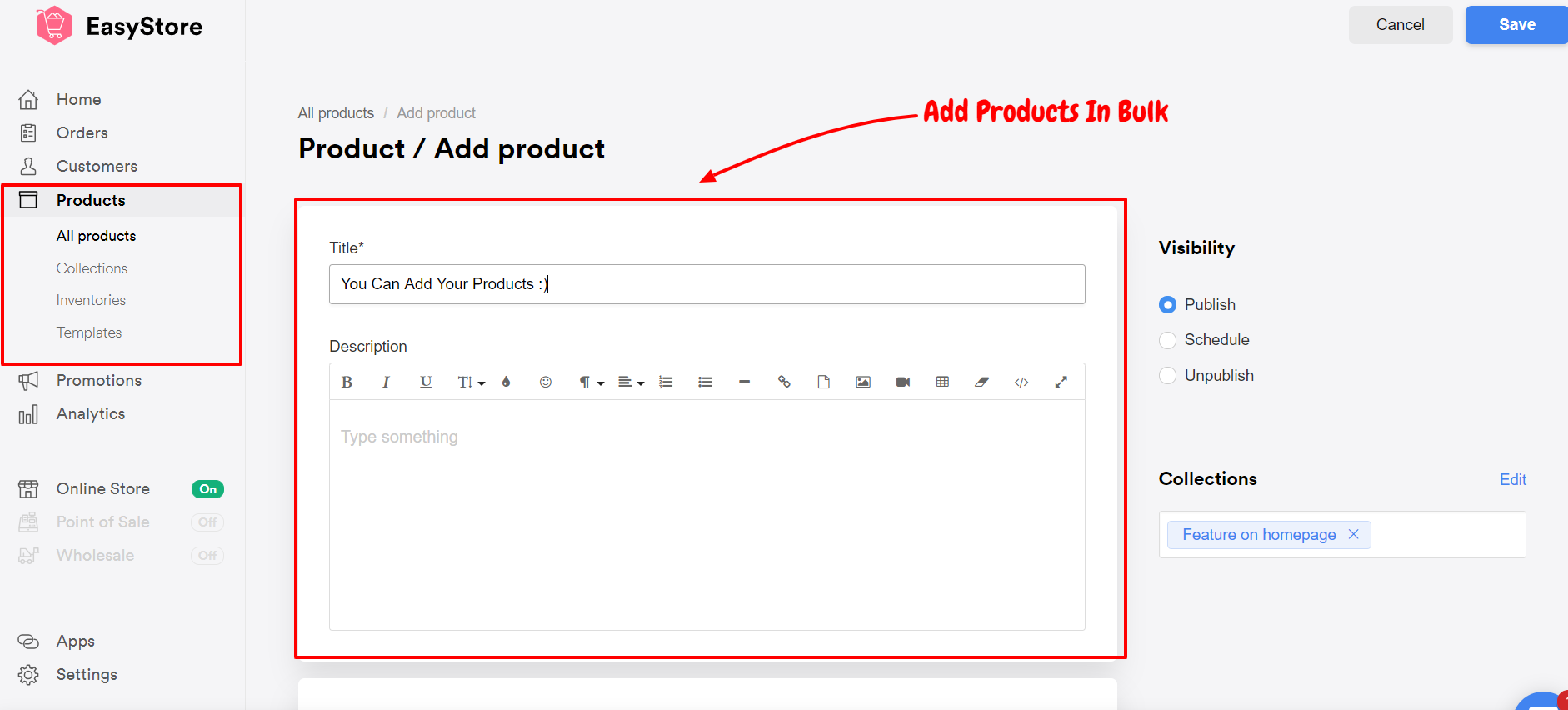1568x710 pixels.
Task: Click the Wholesale icon in sidebar
Action: point(28,556)
